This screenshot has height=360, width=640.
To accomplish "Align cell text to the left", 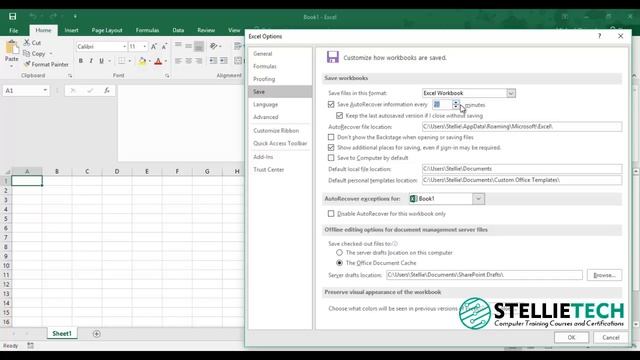I will point(178,61).
